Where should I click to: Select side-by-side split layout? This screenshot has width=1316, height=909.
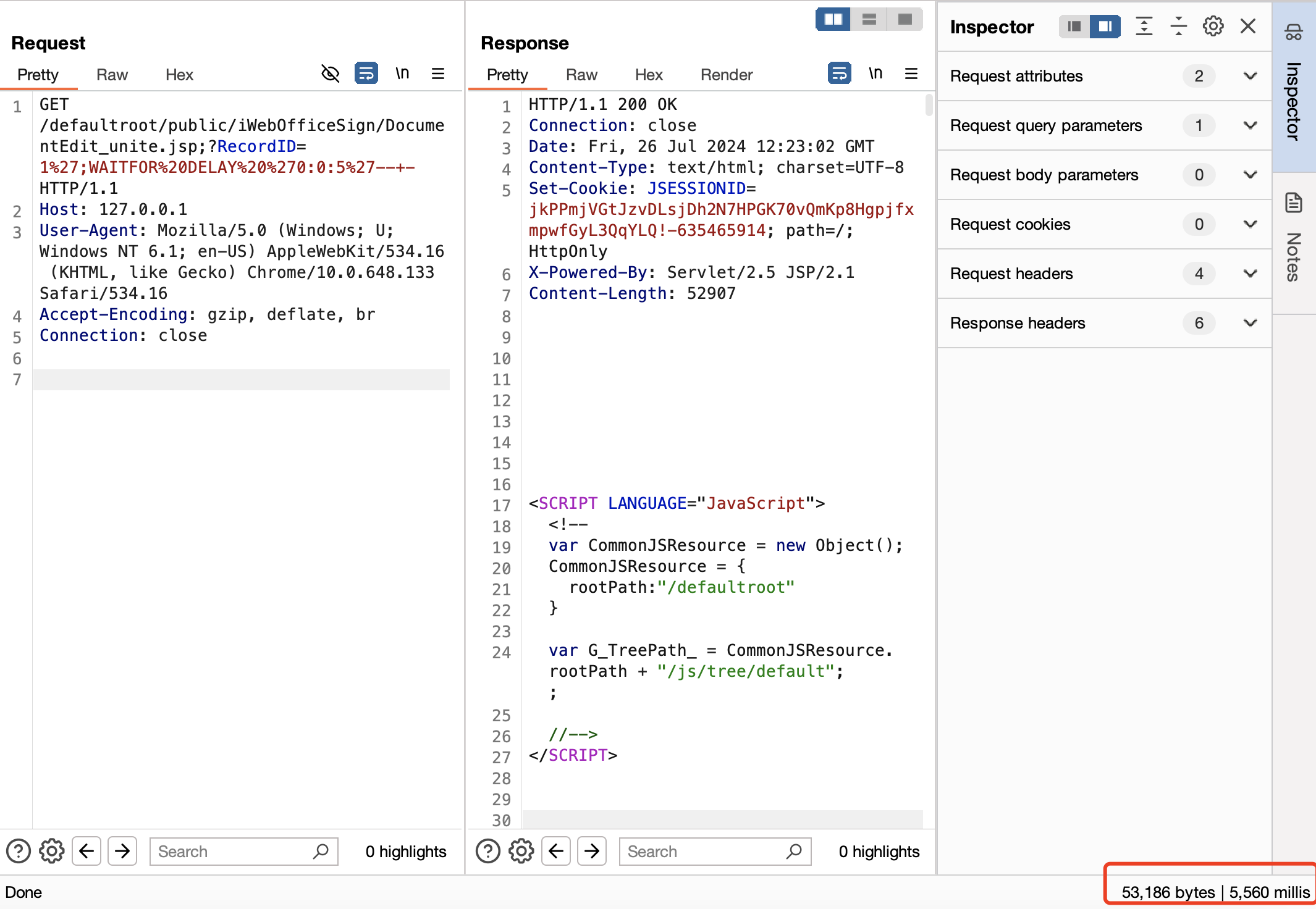(x=833, y=19)
